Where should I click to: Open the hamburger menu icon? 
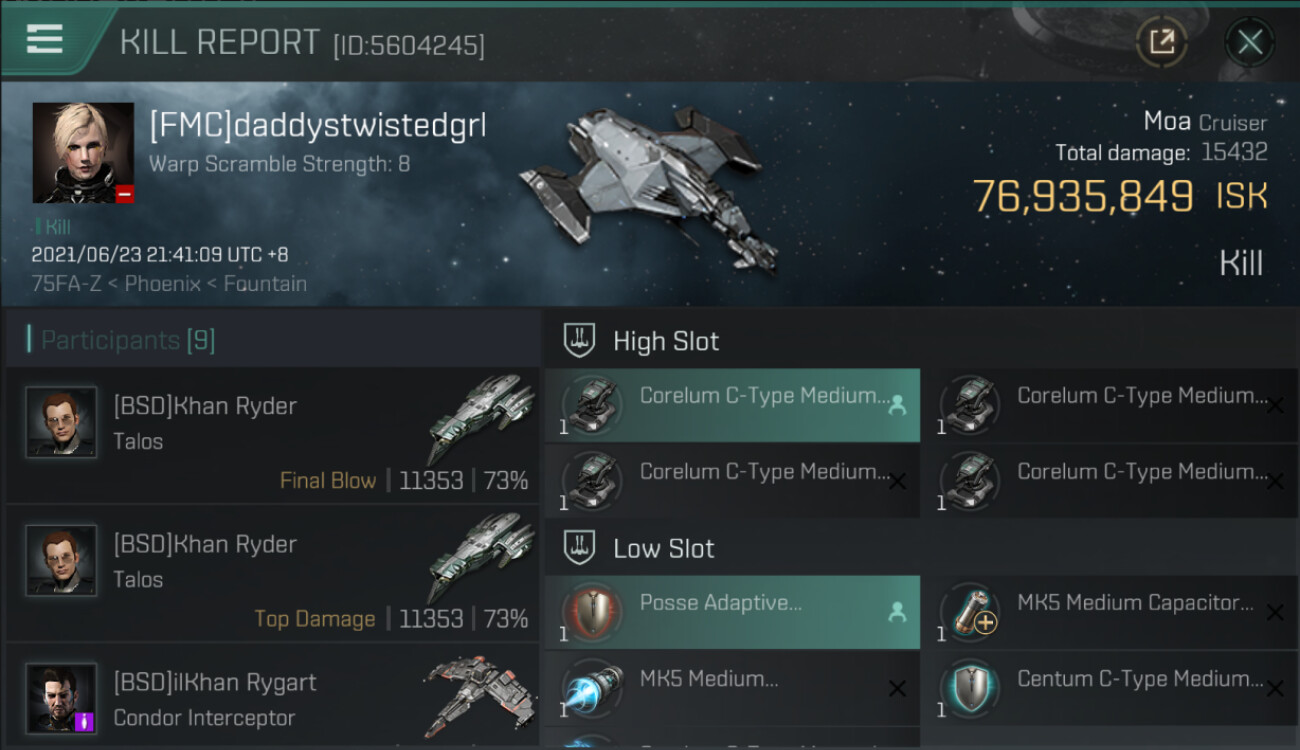coord(45,40)
